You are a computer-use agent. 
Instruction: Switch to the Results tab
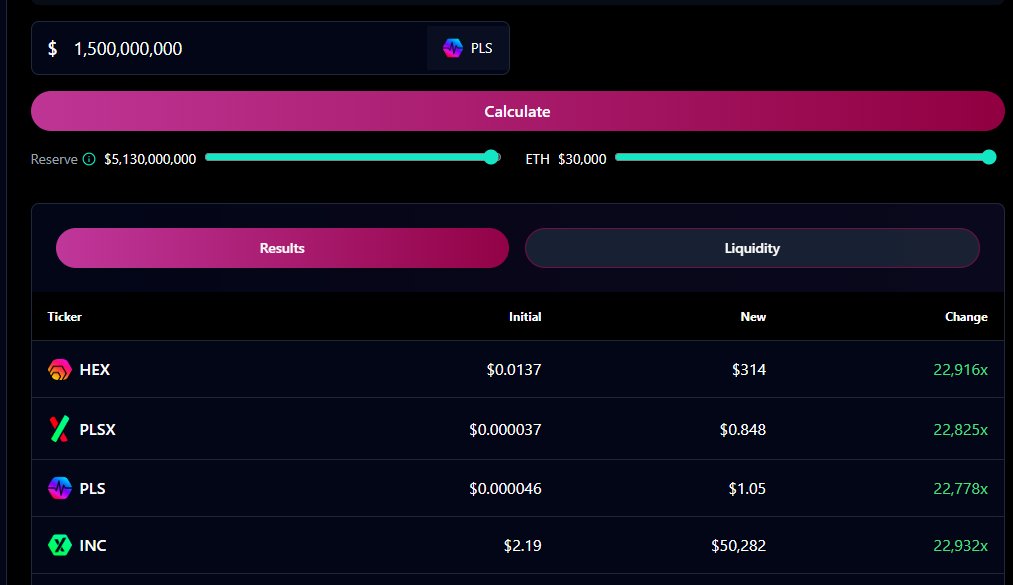click(x=282, y=248)
